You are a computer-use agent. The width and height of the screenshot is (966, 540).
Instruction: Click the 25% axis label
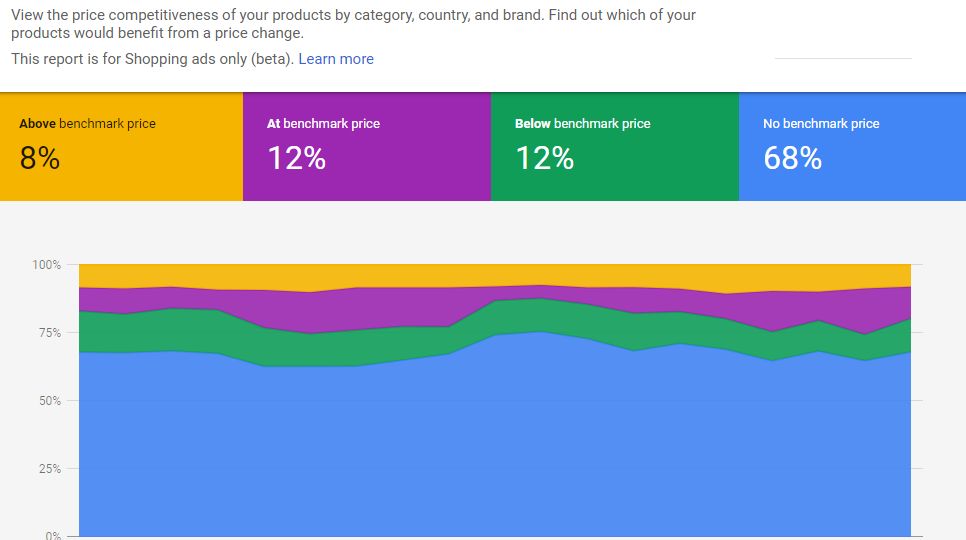pyautogui.click(x=50, y=469)
